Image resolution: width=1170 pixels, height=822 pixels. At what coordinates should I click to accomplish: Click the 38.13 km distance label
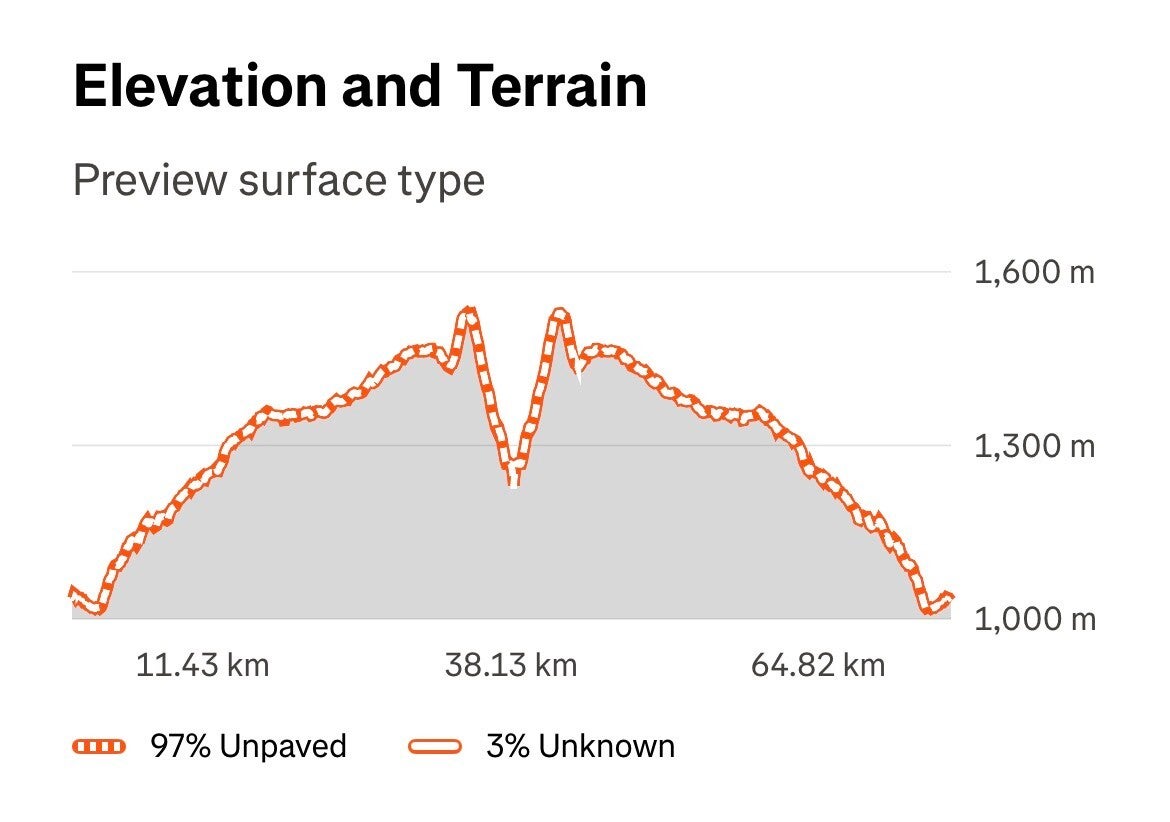click(511, 665)
